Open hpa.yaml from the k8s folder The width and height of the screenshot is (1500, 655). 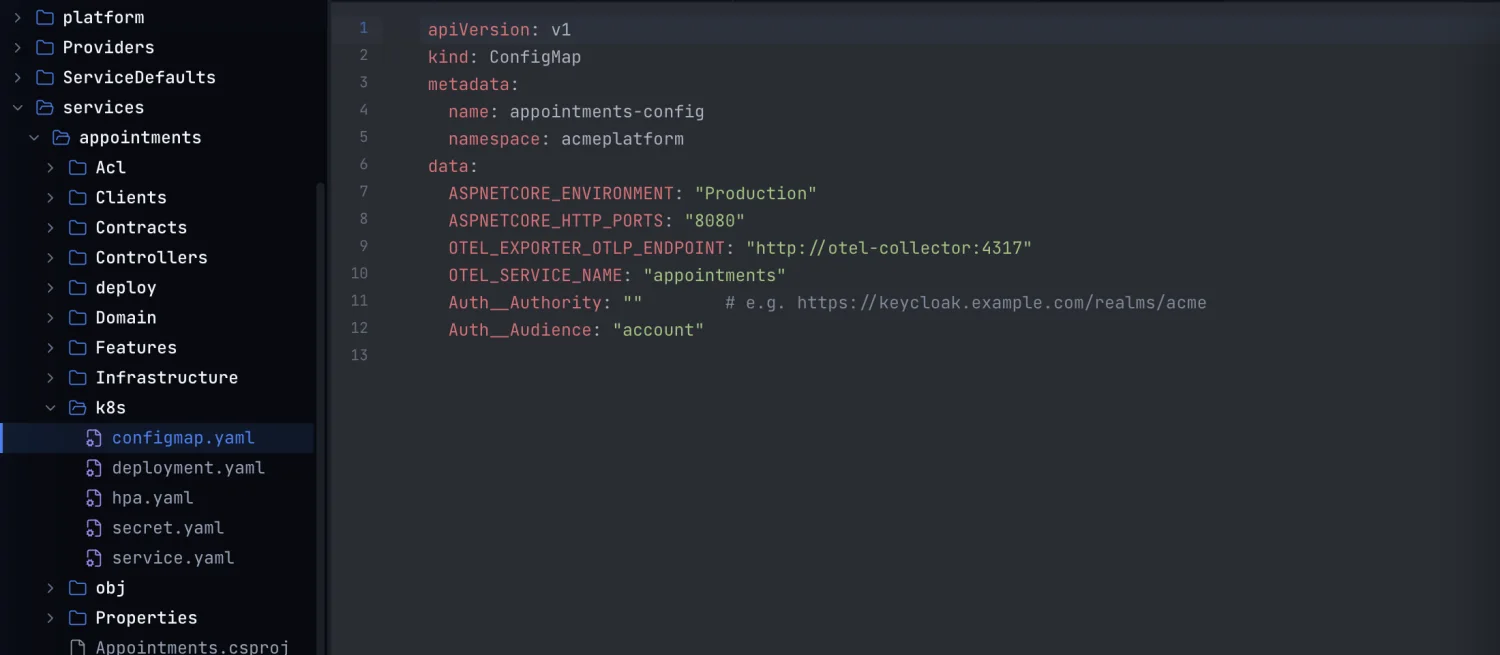(x=152, y=498)
